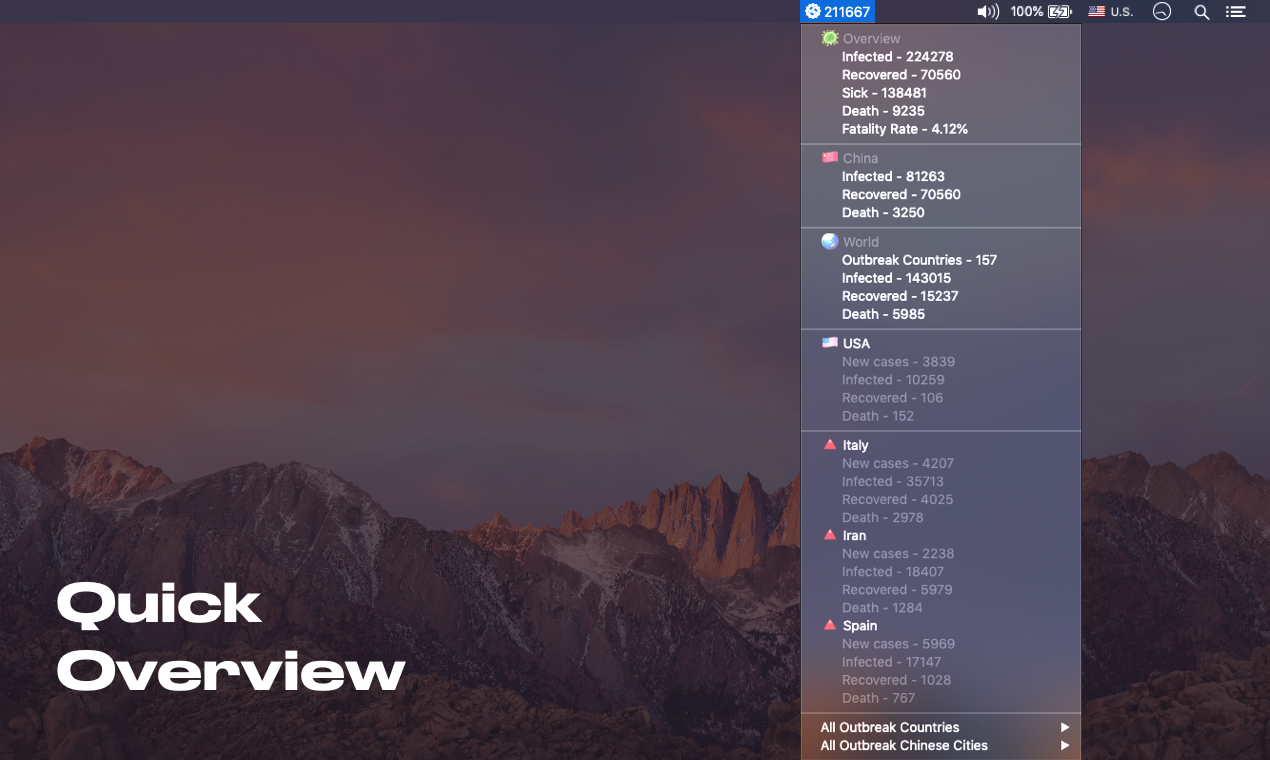Click the Overview section label

[871, 39]
